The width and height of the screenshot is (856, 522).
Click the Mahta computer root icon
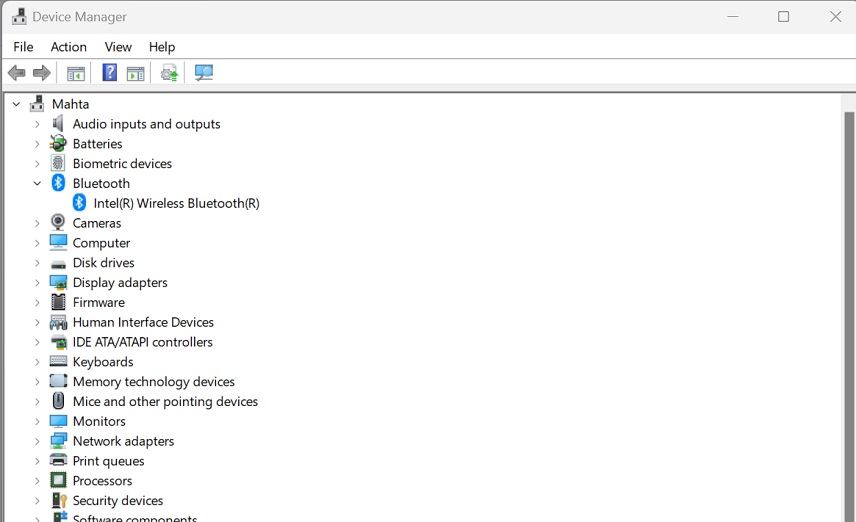37,104
